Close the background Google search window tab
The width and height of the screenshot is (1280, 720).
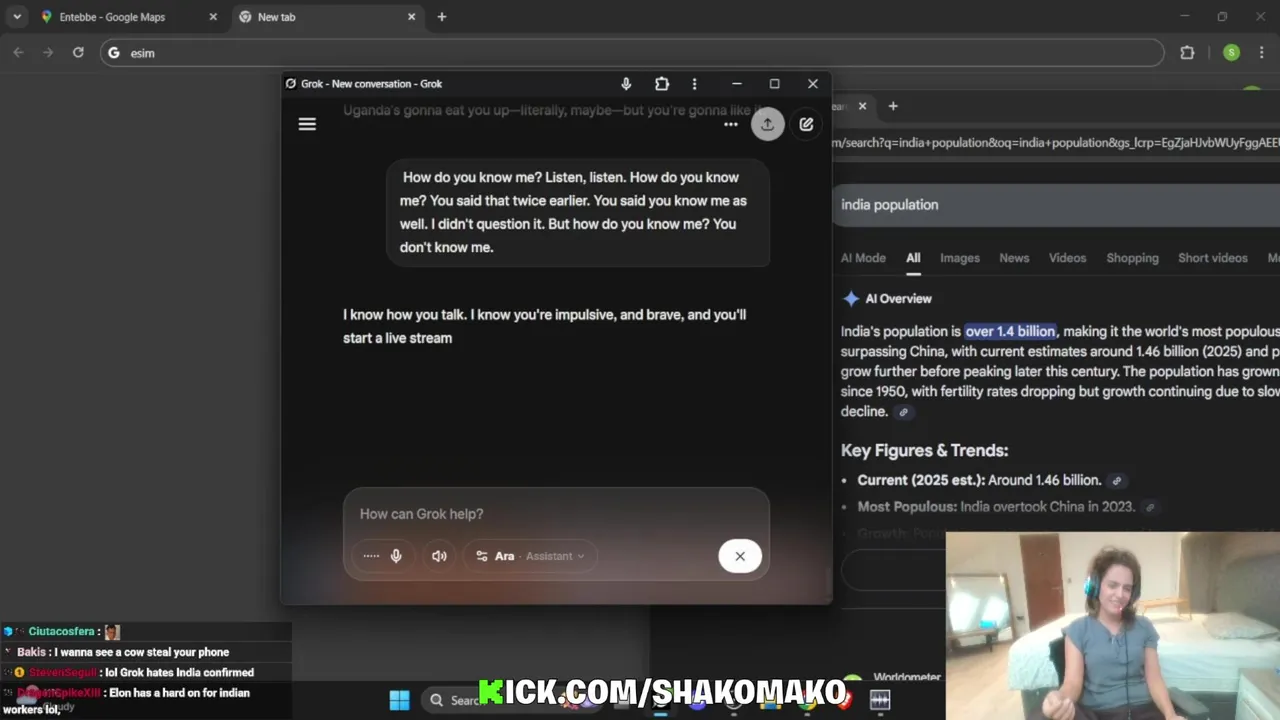[x=862, y=106]
